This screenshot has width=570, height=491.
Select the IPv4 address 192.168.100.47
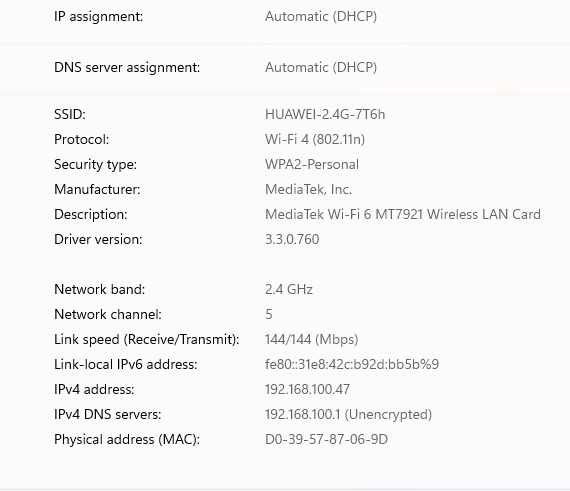[308, 390]
